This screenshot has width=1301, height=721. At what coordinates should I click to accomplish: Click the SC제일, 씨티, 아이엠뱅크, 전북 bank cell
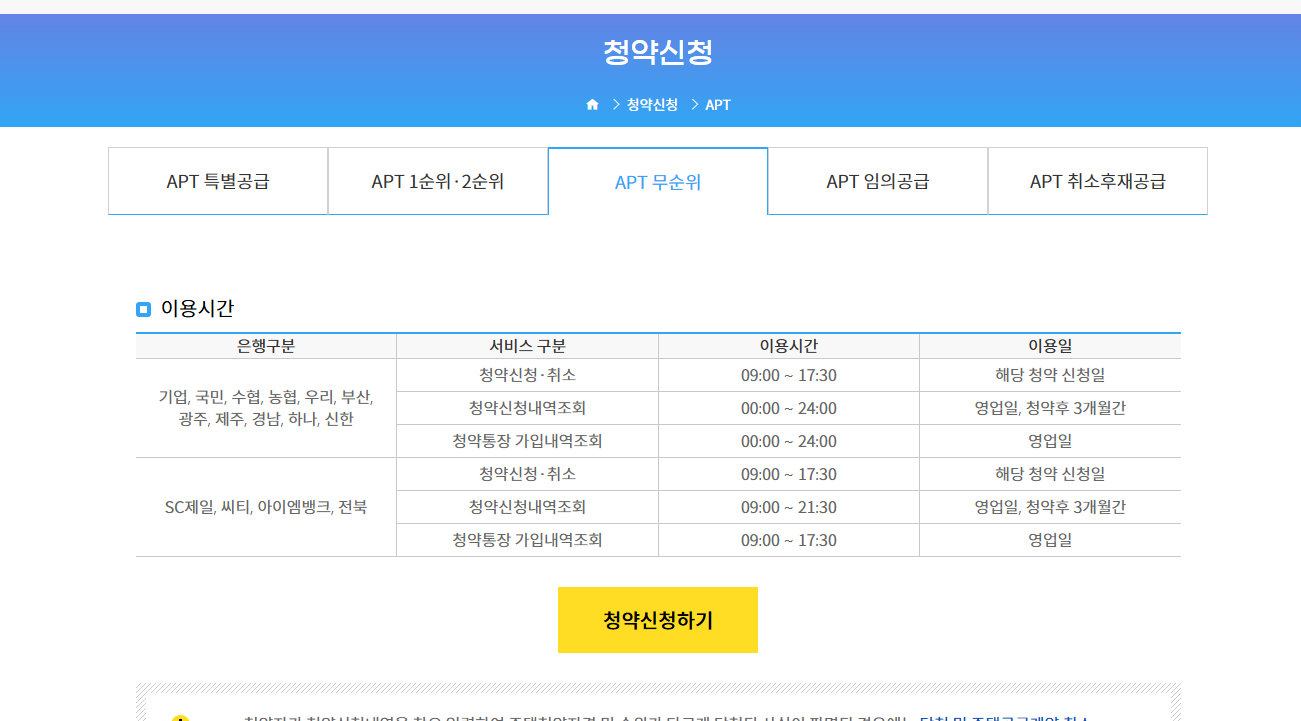click(265, 507)
